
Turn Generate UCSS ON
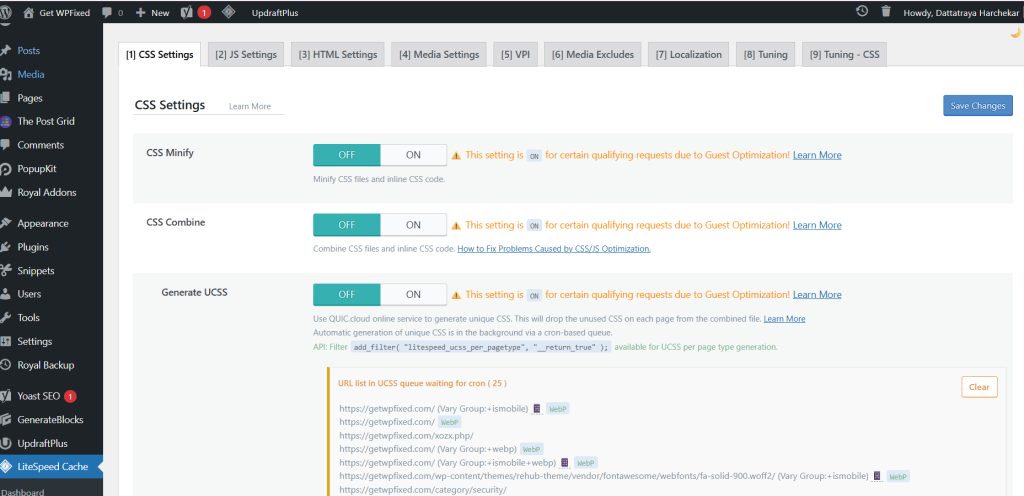[x=413, y=294]
